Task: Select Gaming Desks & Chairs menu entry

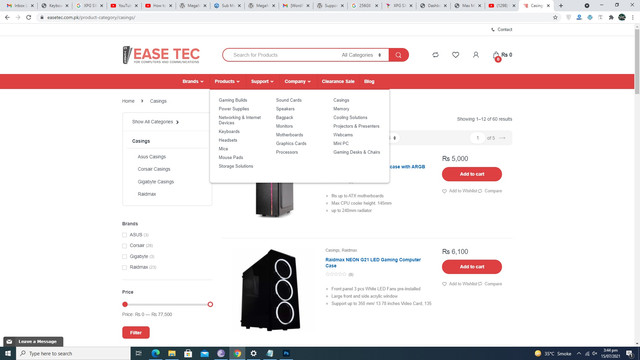Action: 356,152
